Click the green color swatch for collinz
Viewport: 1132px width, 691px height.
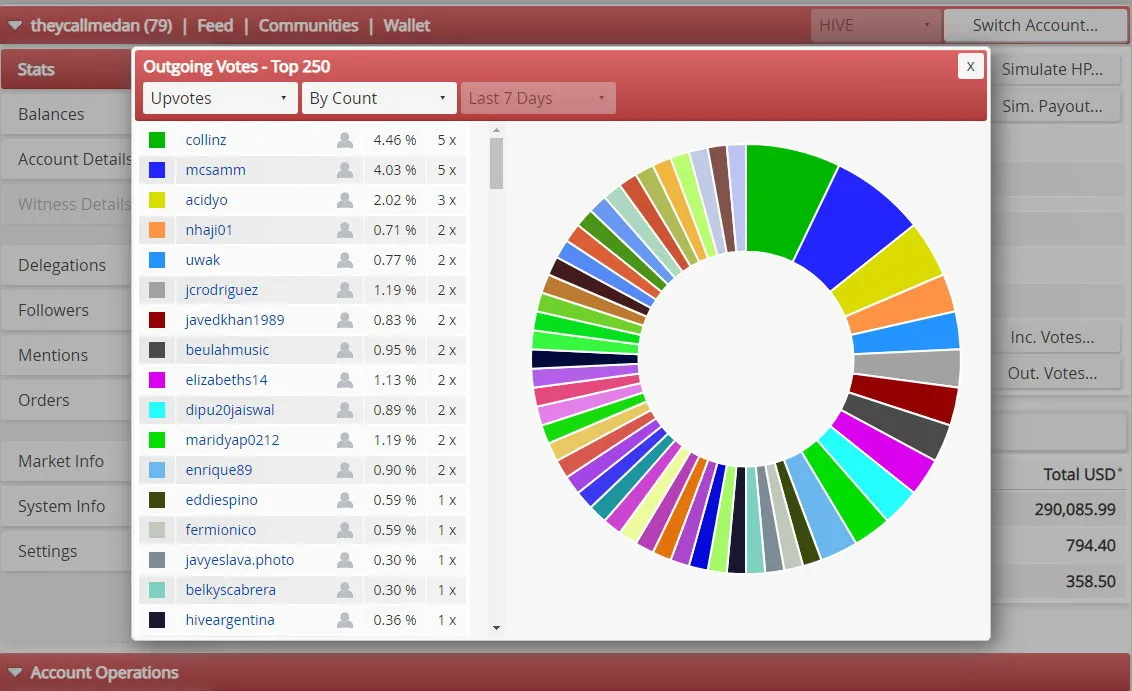point(157,140)
